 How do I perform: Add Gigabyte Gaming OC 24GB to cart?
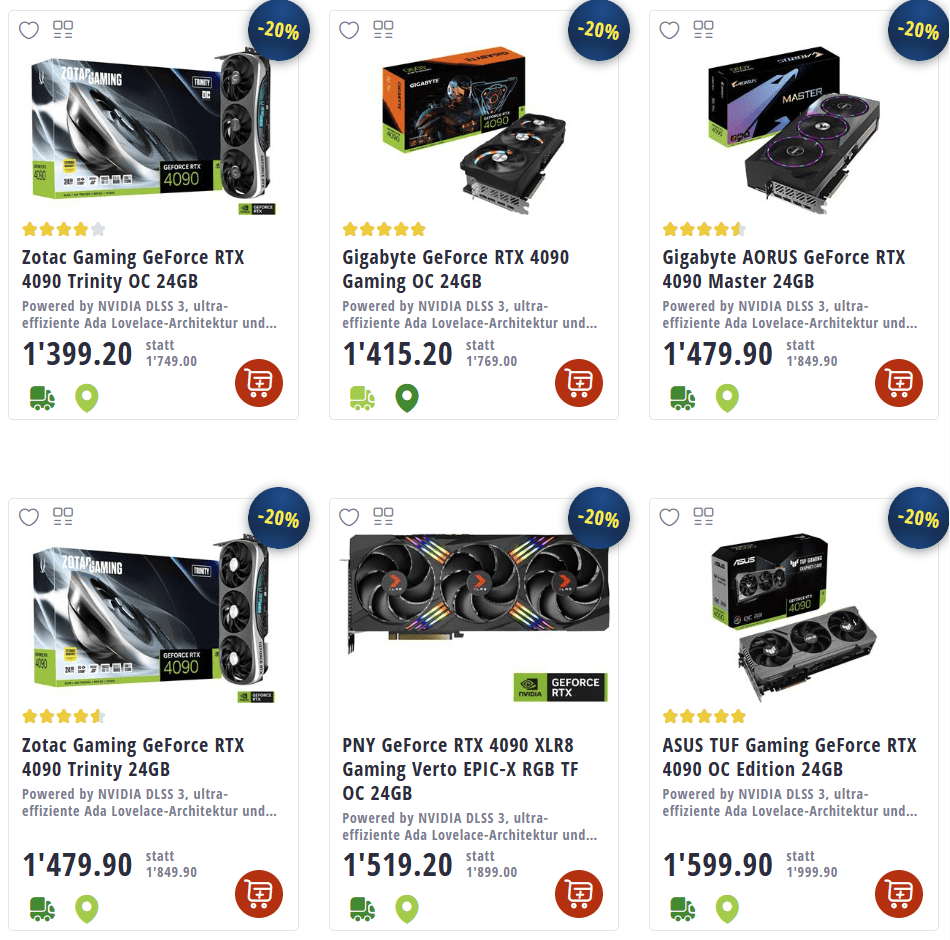[579, 383]
